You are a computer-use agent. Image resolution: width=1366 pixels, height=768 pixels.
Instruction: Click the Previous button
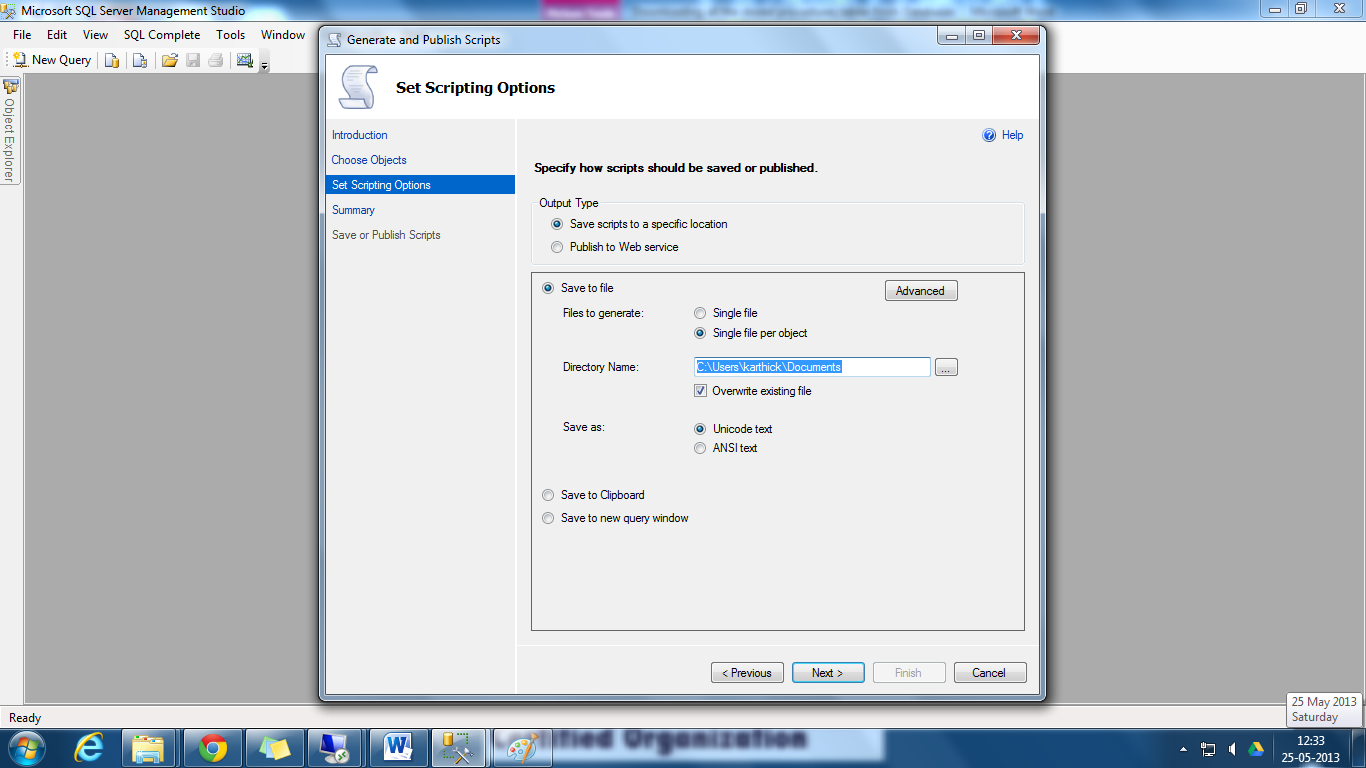pos(747,673)
